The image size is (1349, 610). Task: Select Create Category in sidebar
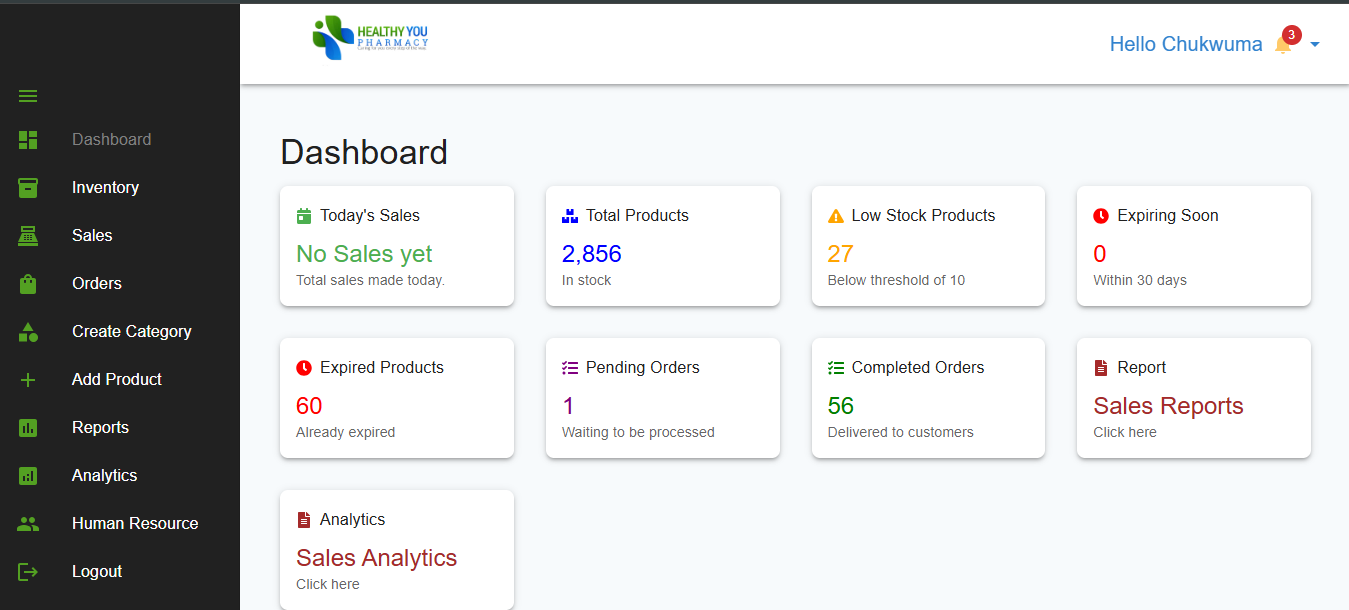point(132,332)
